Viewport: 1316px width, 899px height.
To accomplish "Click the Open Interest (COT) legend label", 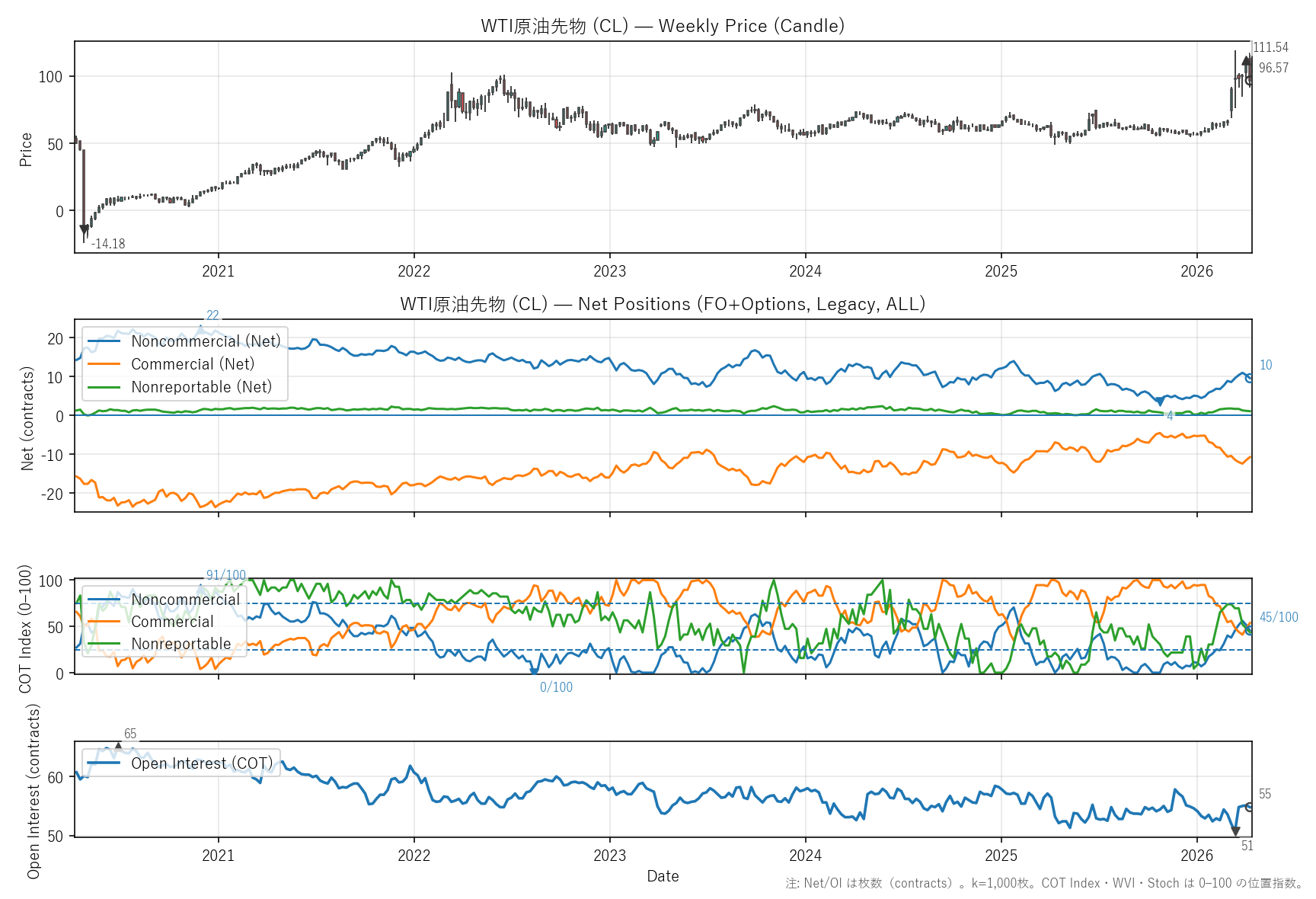I will pos(201,763).
